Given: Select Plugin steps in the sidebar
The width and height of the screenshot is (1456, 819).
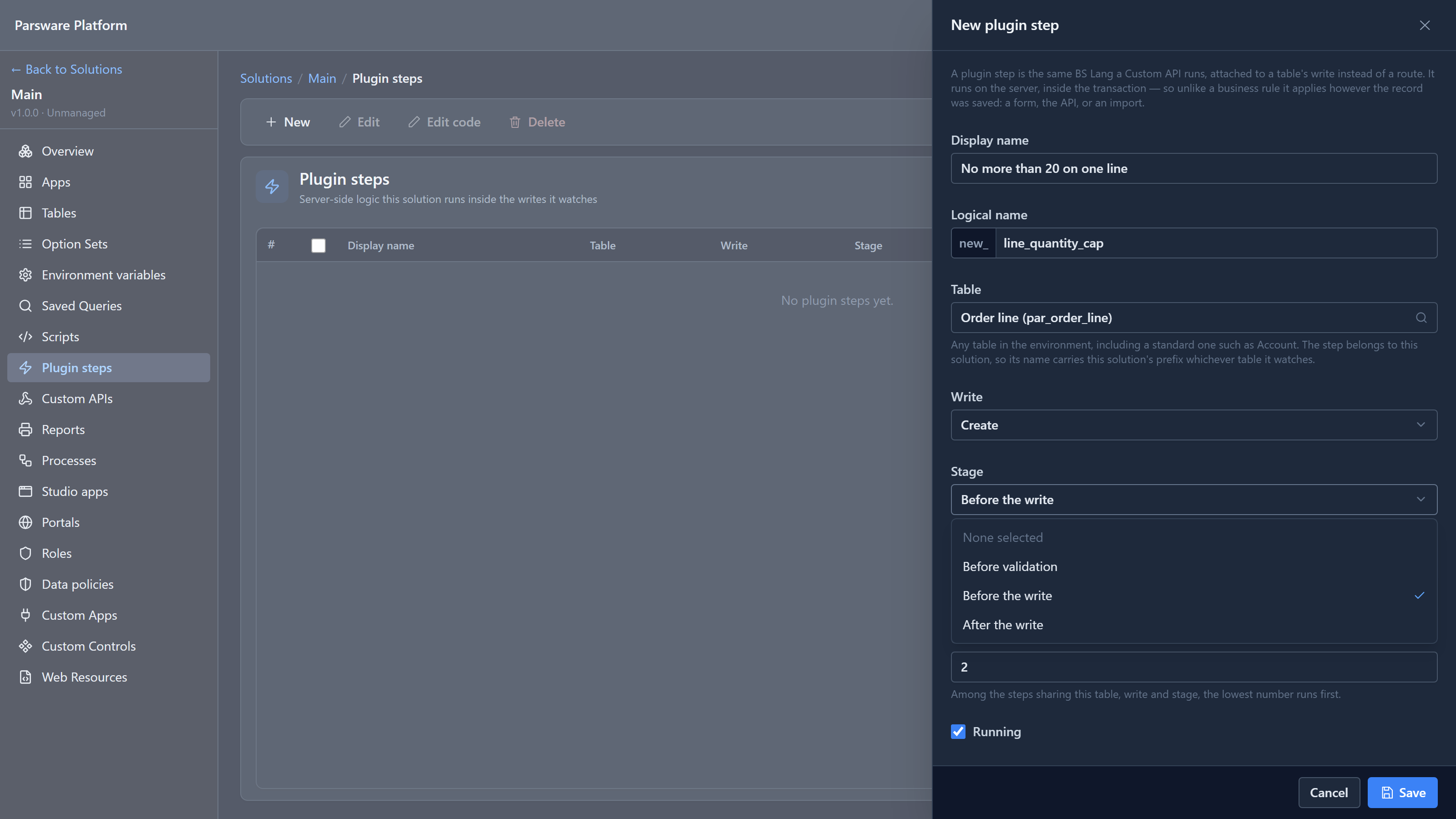Looking at the screenshot, I should pyautogui.click(x=109, y=368).
